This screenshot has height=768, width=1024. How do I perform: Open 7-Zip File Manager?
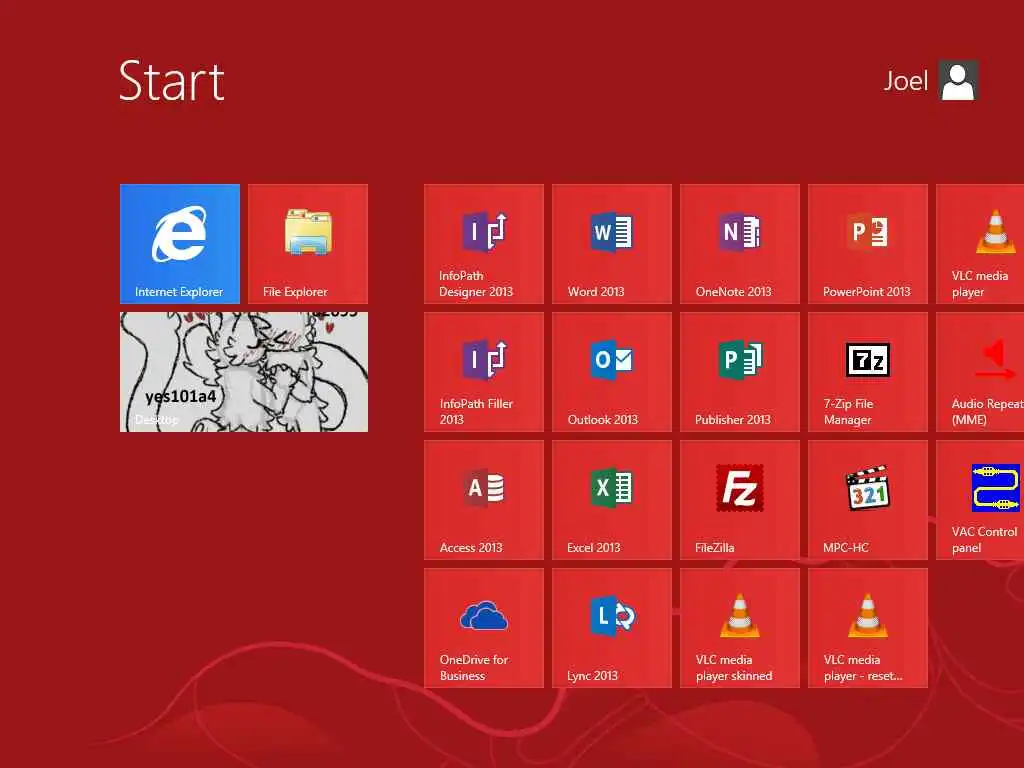point(867,372)
